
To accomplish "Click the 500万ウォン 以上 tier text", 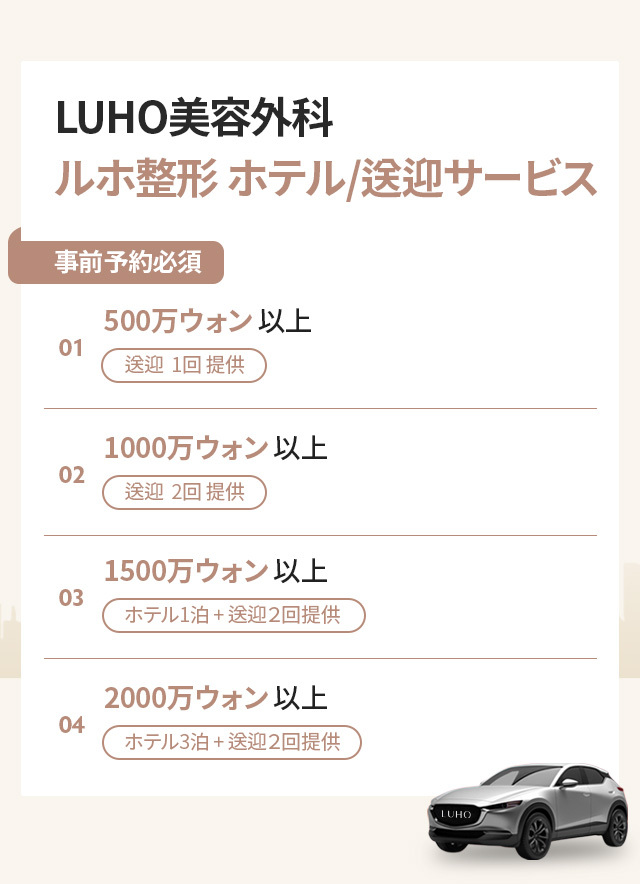I will (208, 322).
